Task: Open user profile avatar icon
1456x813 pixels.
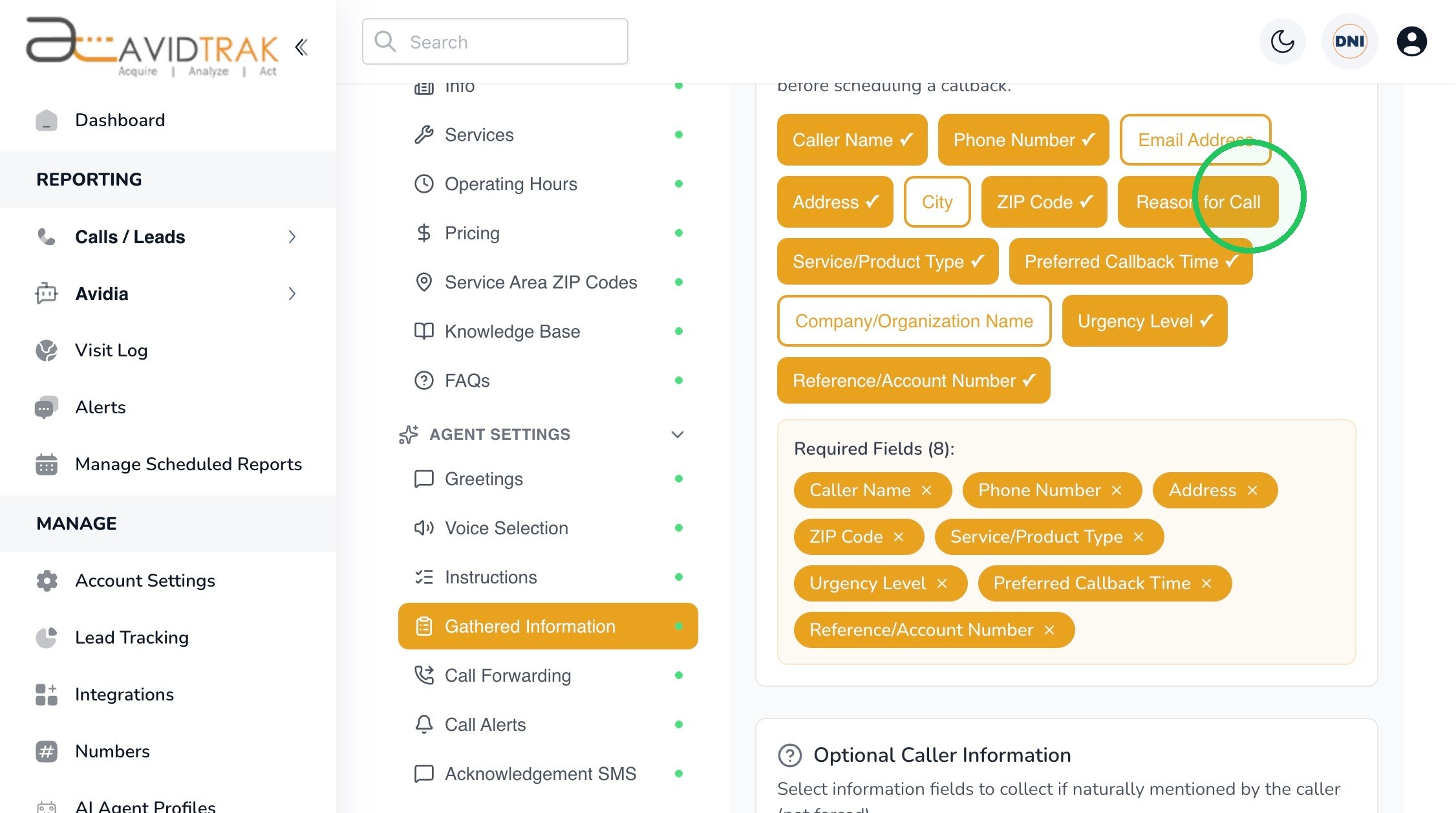Action: tap(1411, 41)
